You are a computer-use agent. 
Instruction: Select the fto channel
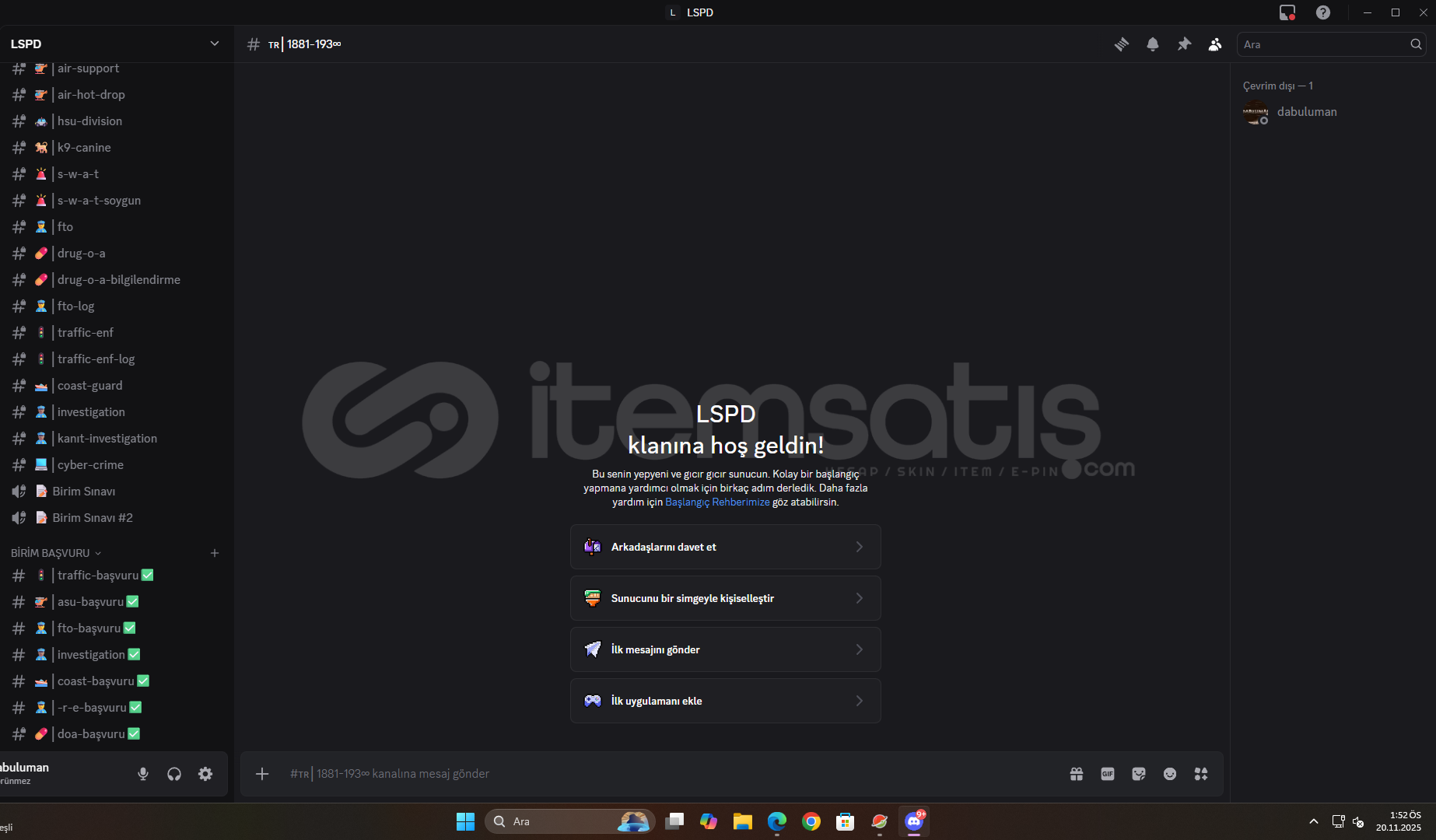pyautogui.click(x=117, y=227)
